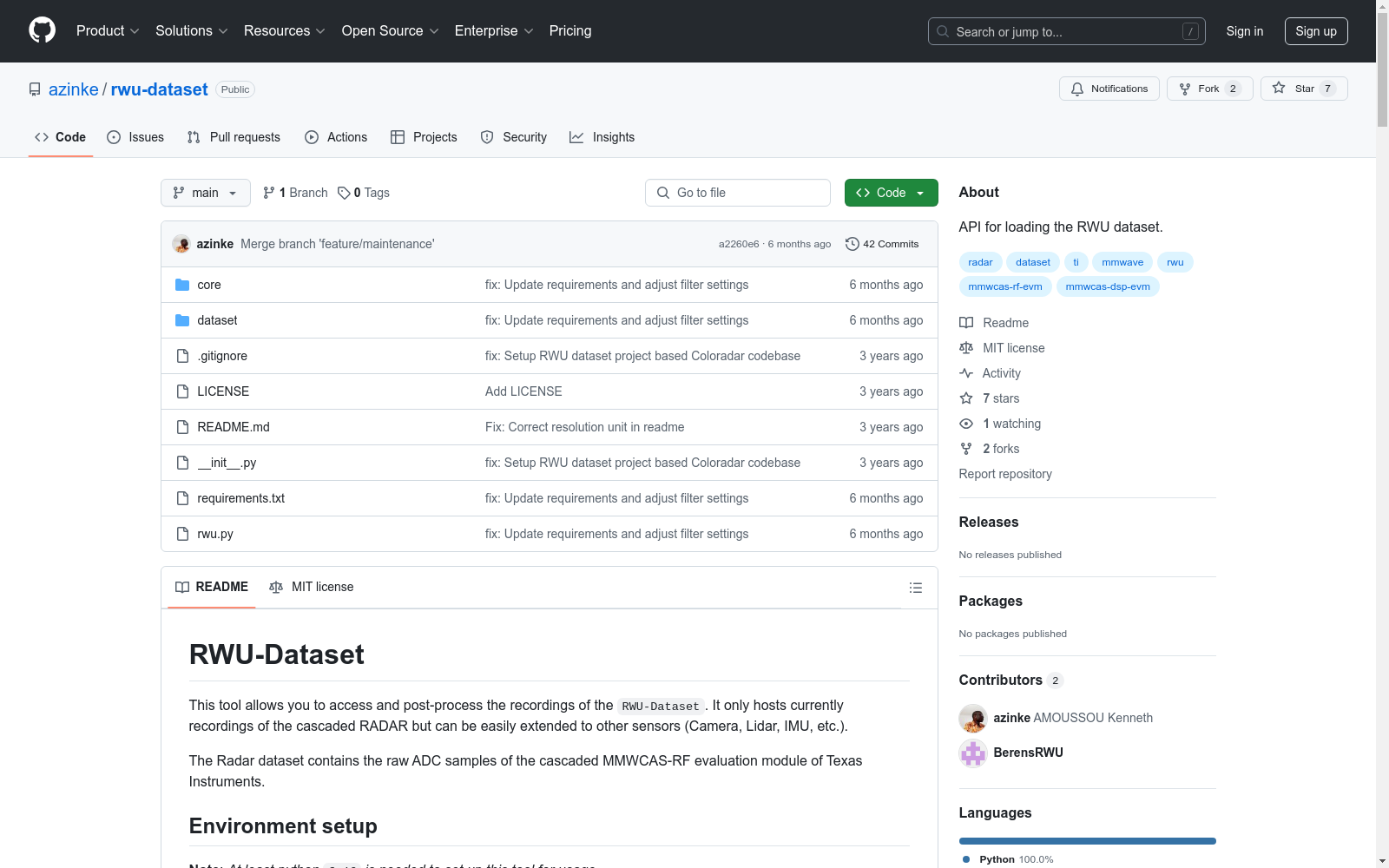Switch to the Projects tab

424,137
